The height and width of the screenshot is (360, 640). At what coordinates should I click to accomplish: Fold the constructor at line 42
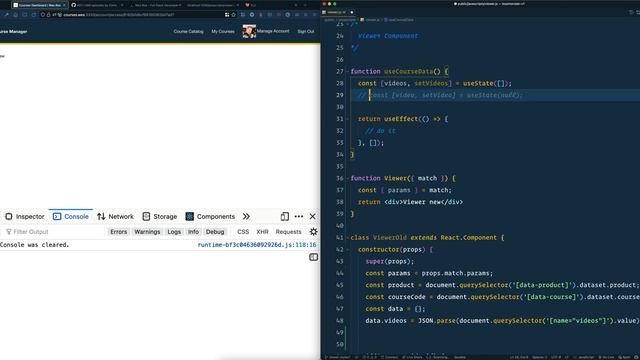click(348, 249)
